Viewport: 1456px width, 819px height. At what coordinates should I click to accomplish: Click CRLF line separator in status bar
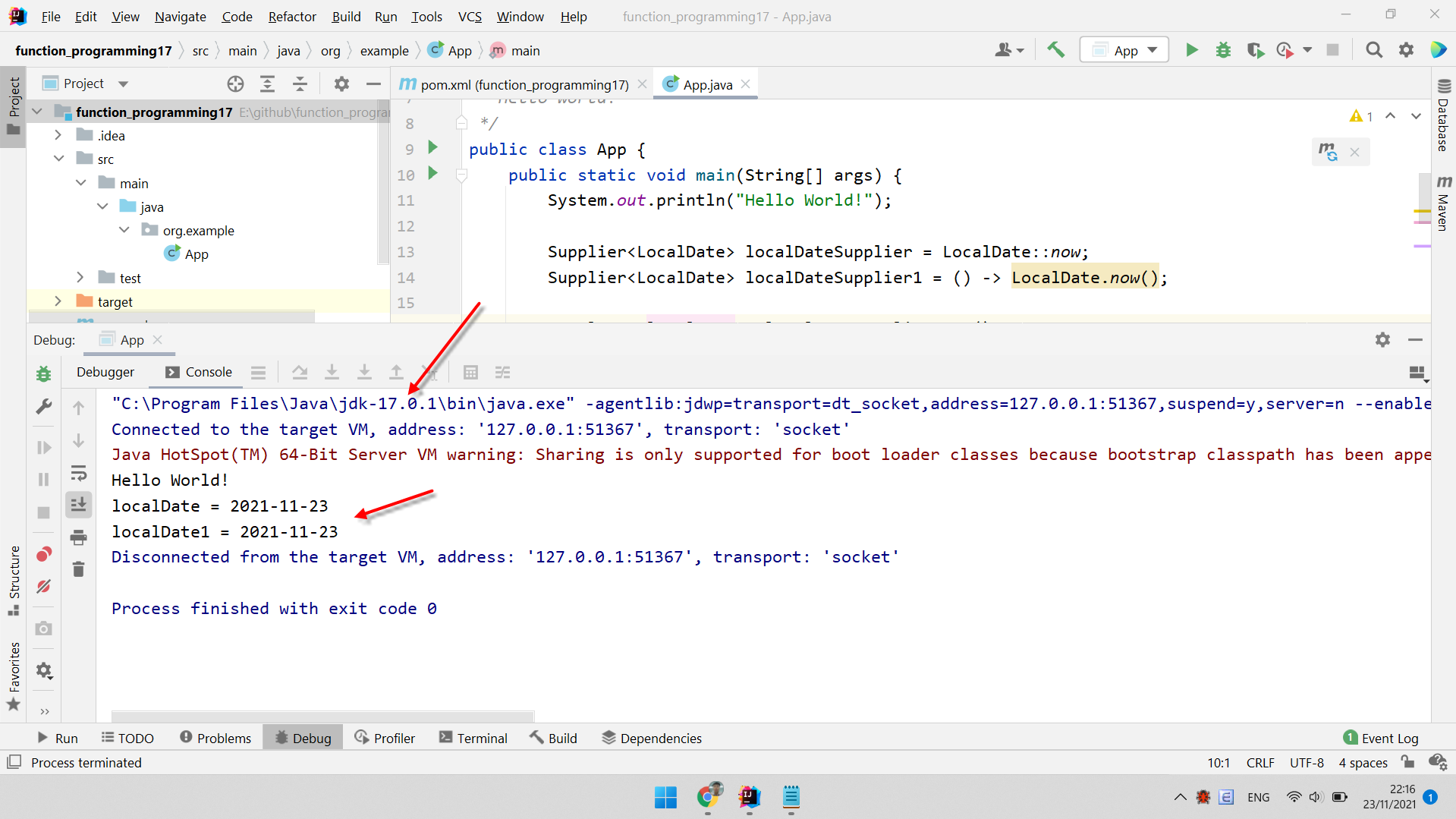(1260, 763)
